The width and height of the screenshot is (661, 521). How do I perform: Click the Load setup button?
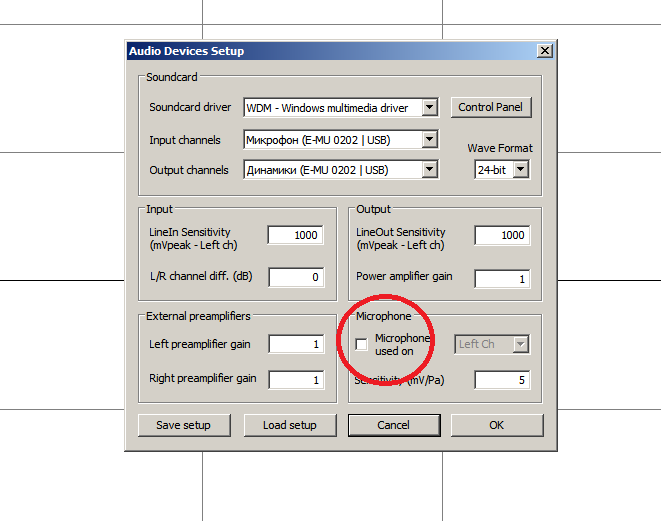[x=290, y=425]
